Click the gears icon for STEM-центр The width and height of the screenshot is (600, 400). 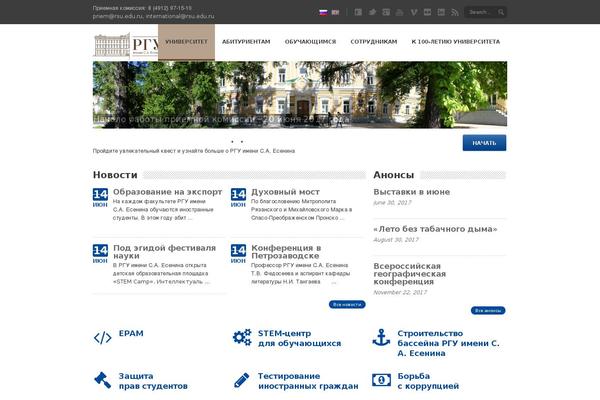click(242, 337)
